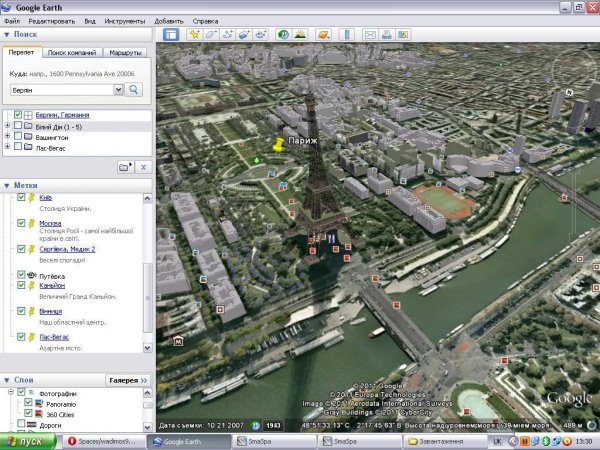
Task: Open the Добавить menu
Action: point(169,21)
